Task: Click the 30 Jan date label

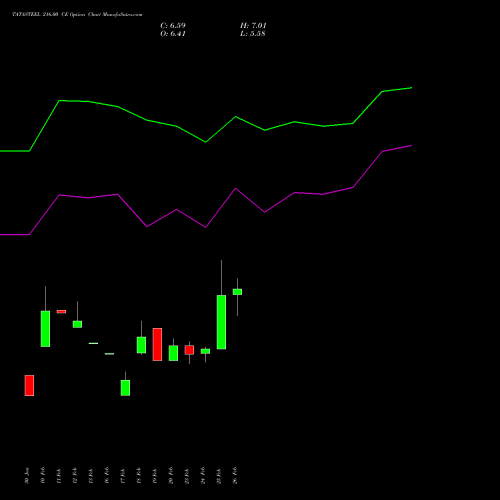Action: [x=27, y=476]
